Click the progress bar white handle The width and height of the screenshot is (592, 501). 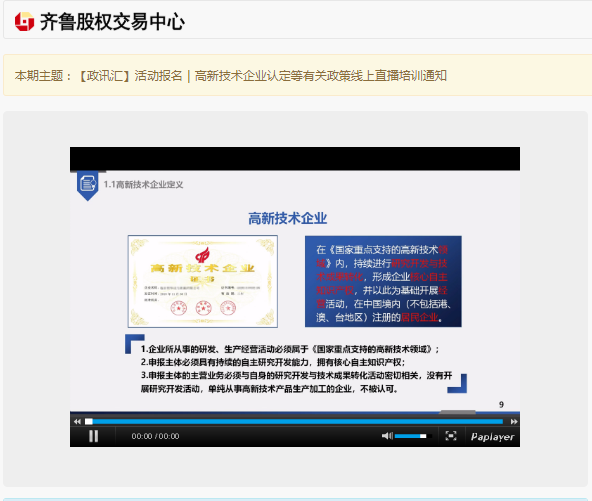pyautogui.click(x=89, y=421)
